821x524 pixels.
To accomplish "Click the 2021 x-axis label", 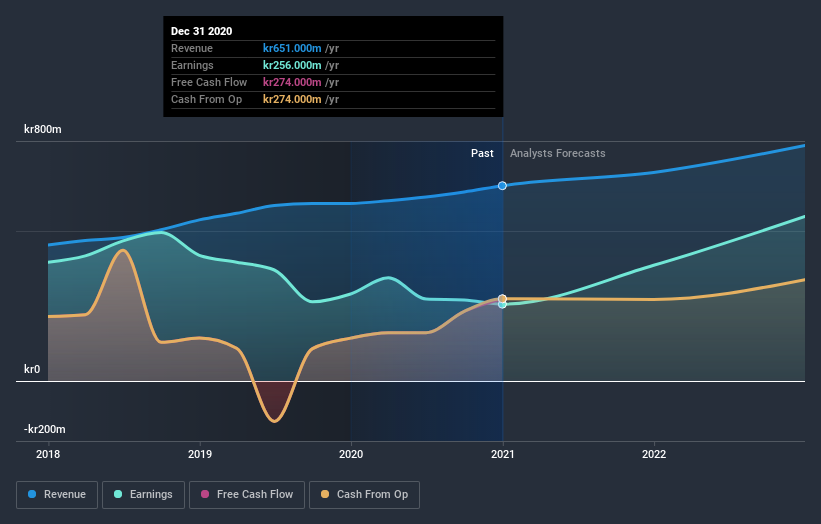I will pyautogui.click(x=503, y=454).
